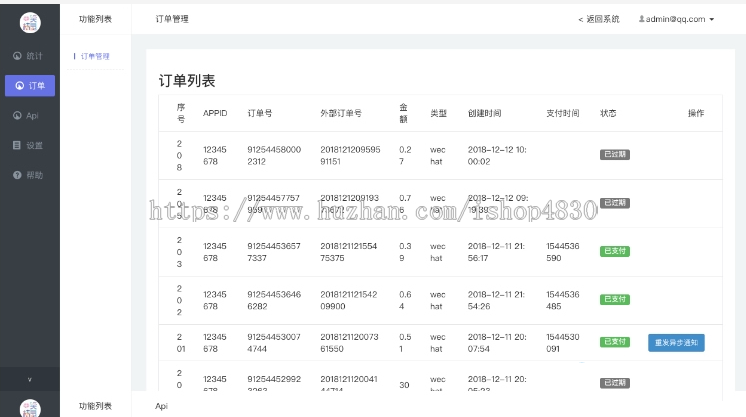The height and width of the screenshot is (417, 746).
Task: Click the 订单管理 page title in header
Action: click(x=172, y=19)
